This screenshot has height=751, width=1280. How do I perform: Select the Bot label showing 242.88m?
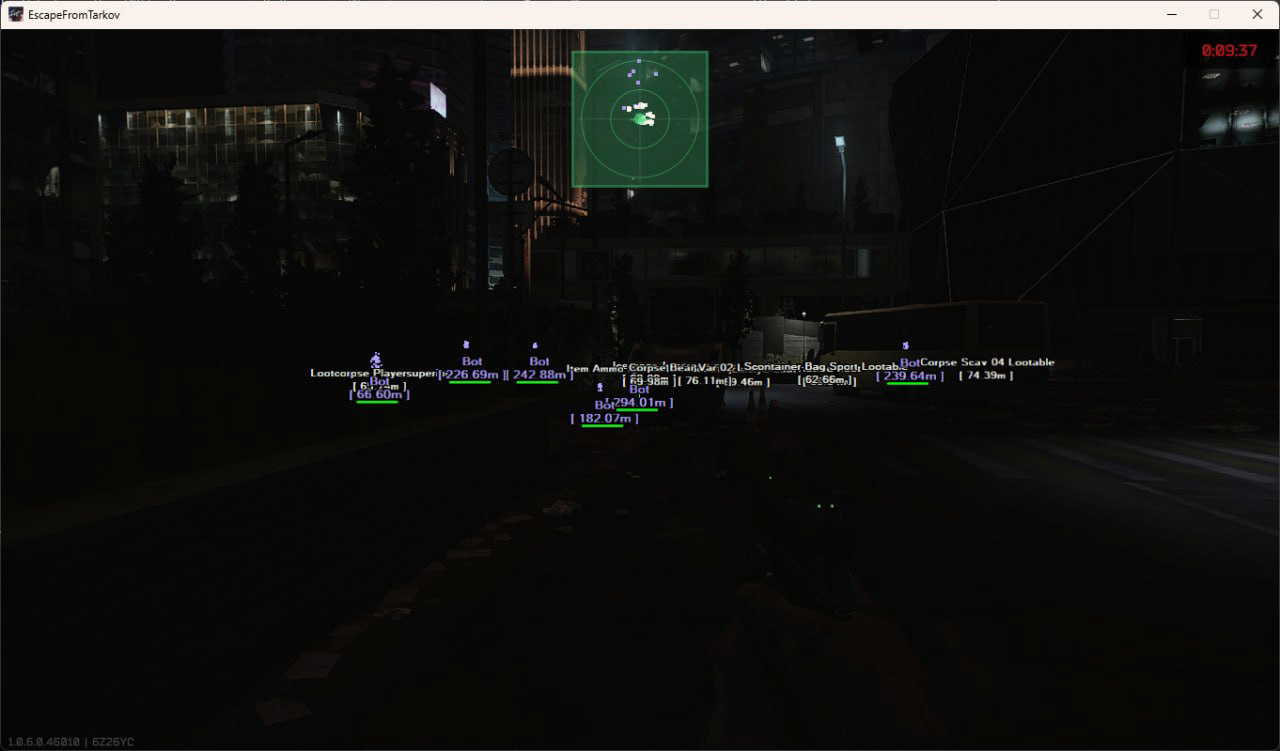[x=539, y=361]
